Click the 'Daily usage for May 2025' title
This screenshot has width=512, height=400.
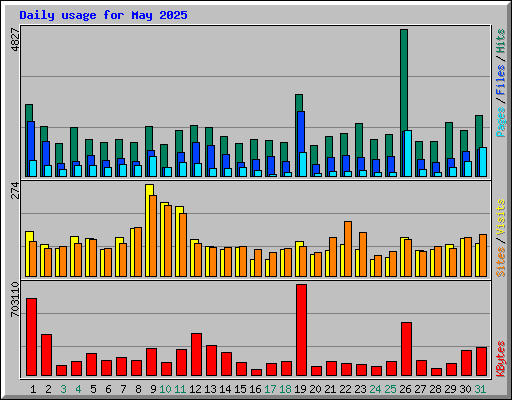click(103, 15)
